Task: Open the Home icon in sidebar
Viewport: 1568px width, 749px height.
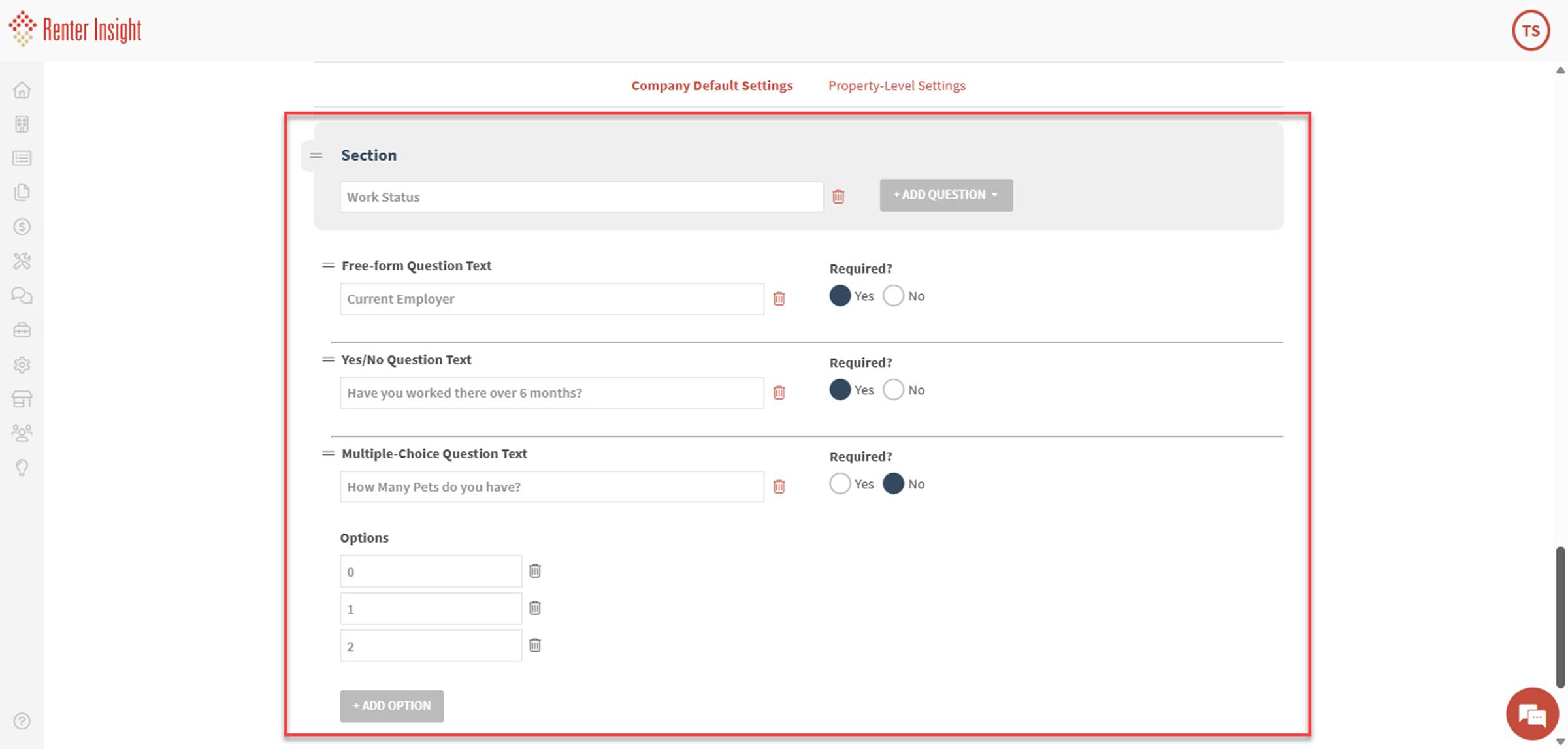Action: coord(22,89)
